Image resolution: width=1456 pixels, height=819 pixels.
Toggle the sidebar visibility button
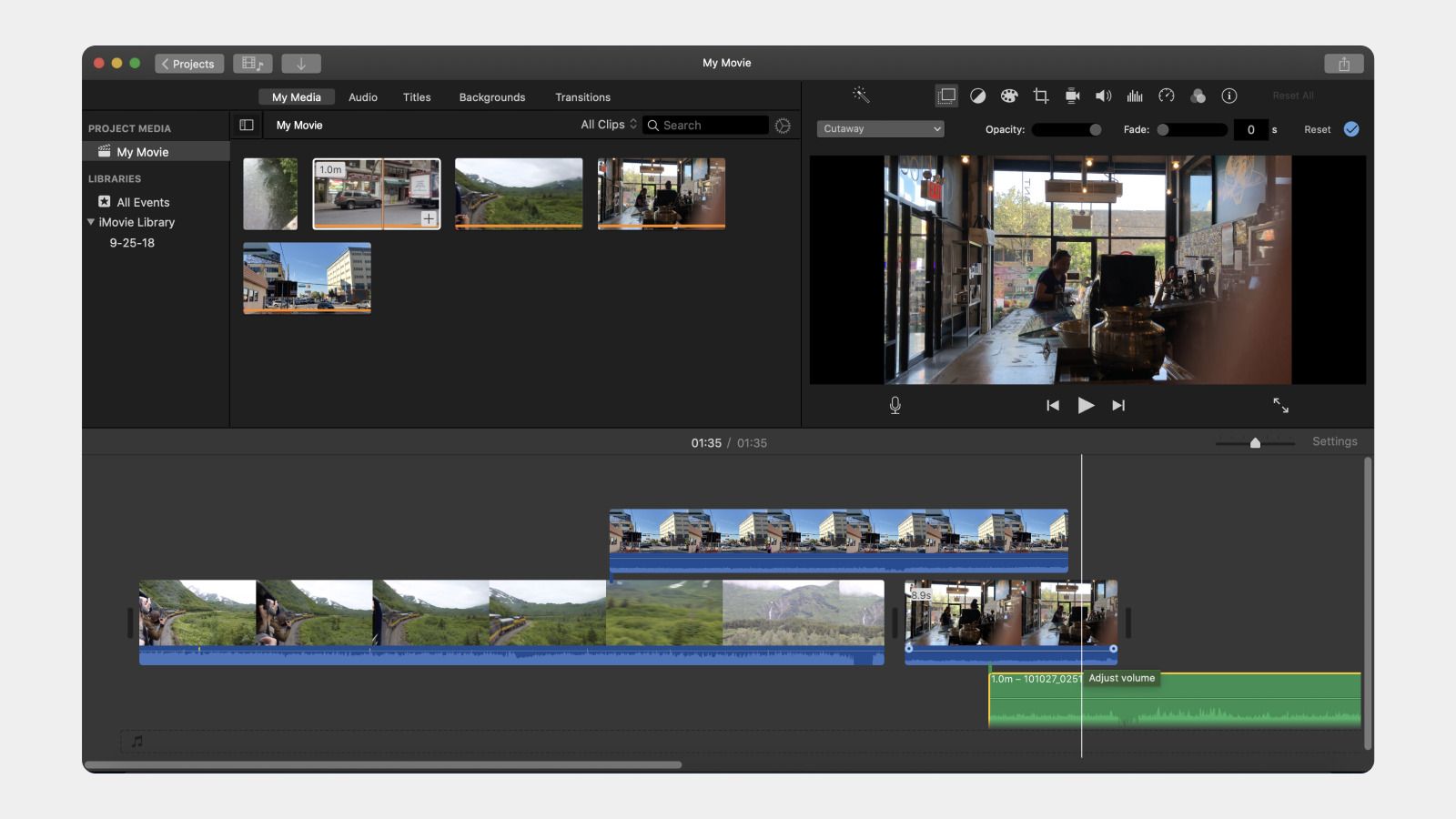pyautogui.click(x=247, y=125)
